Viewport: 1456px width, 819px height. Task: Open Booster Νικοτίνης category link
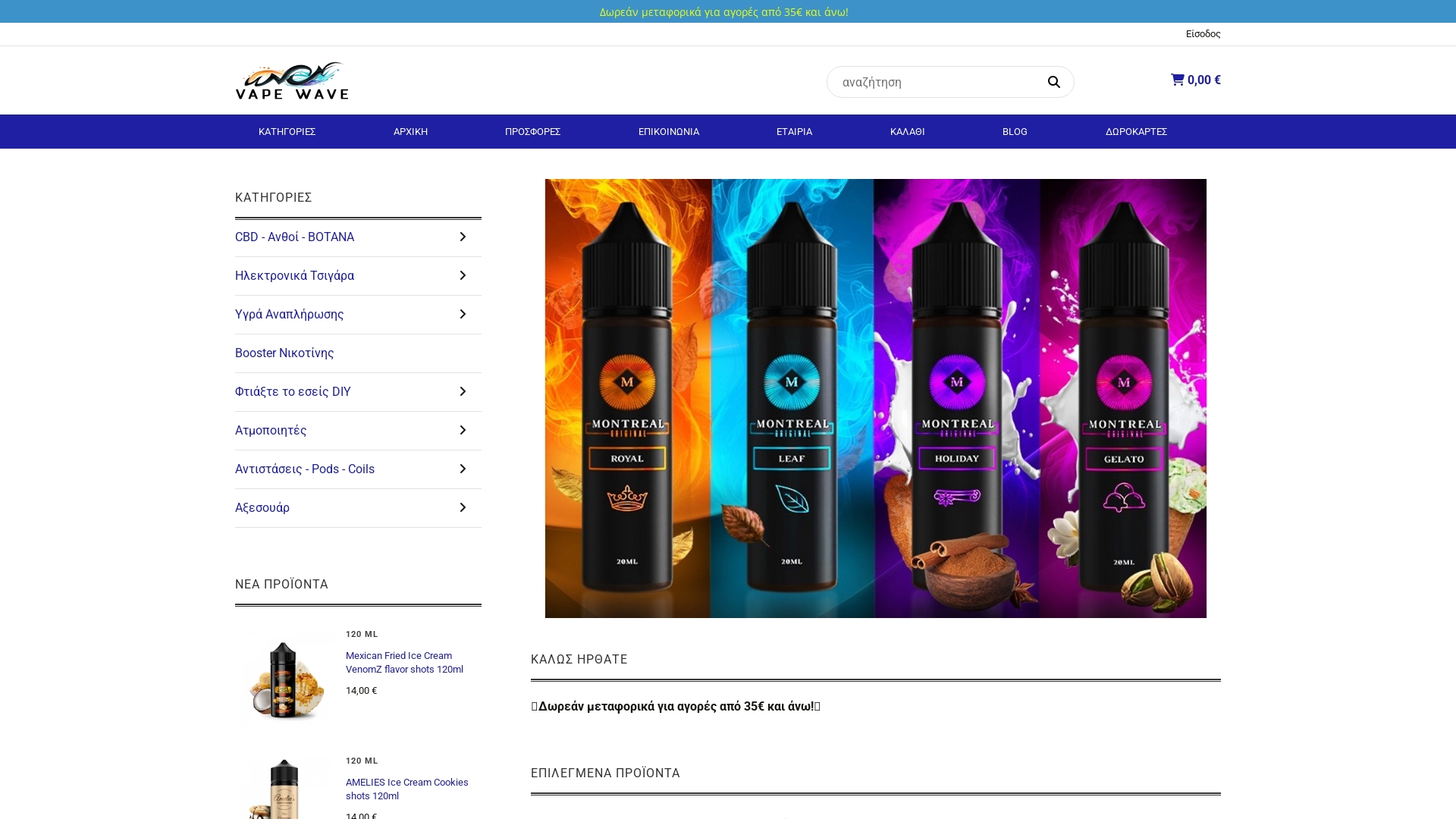[284, 353]
